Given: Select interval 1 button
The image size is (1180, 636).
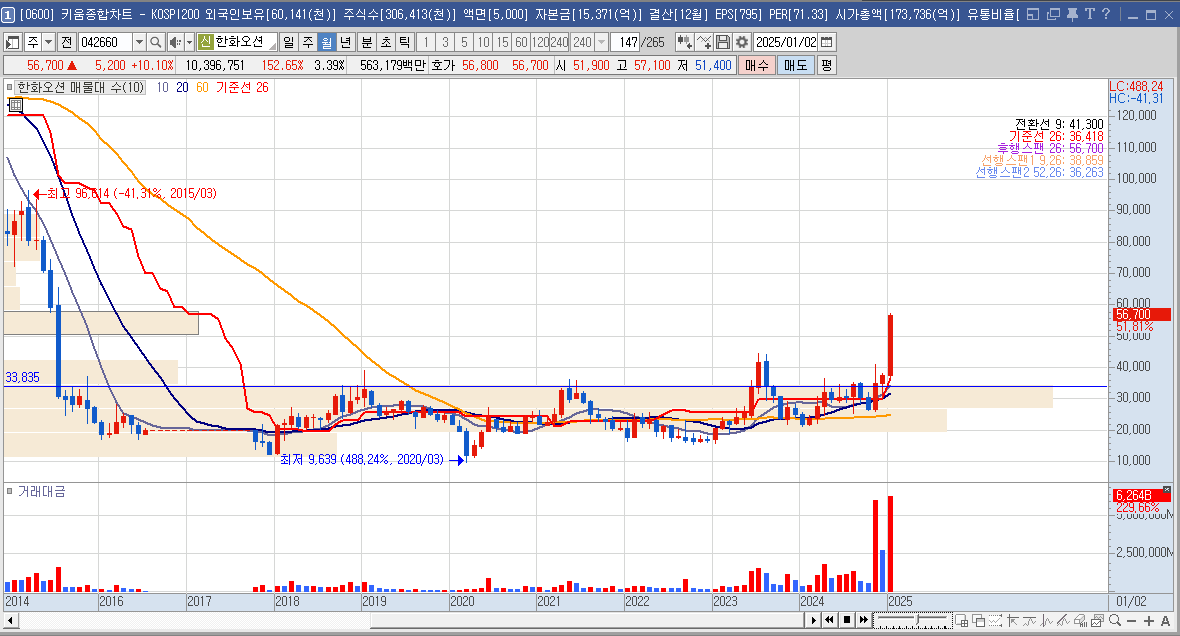Looking at the screenshot, I should [x=426, y=42].
